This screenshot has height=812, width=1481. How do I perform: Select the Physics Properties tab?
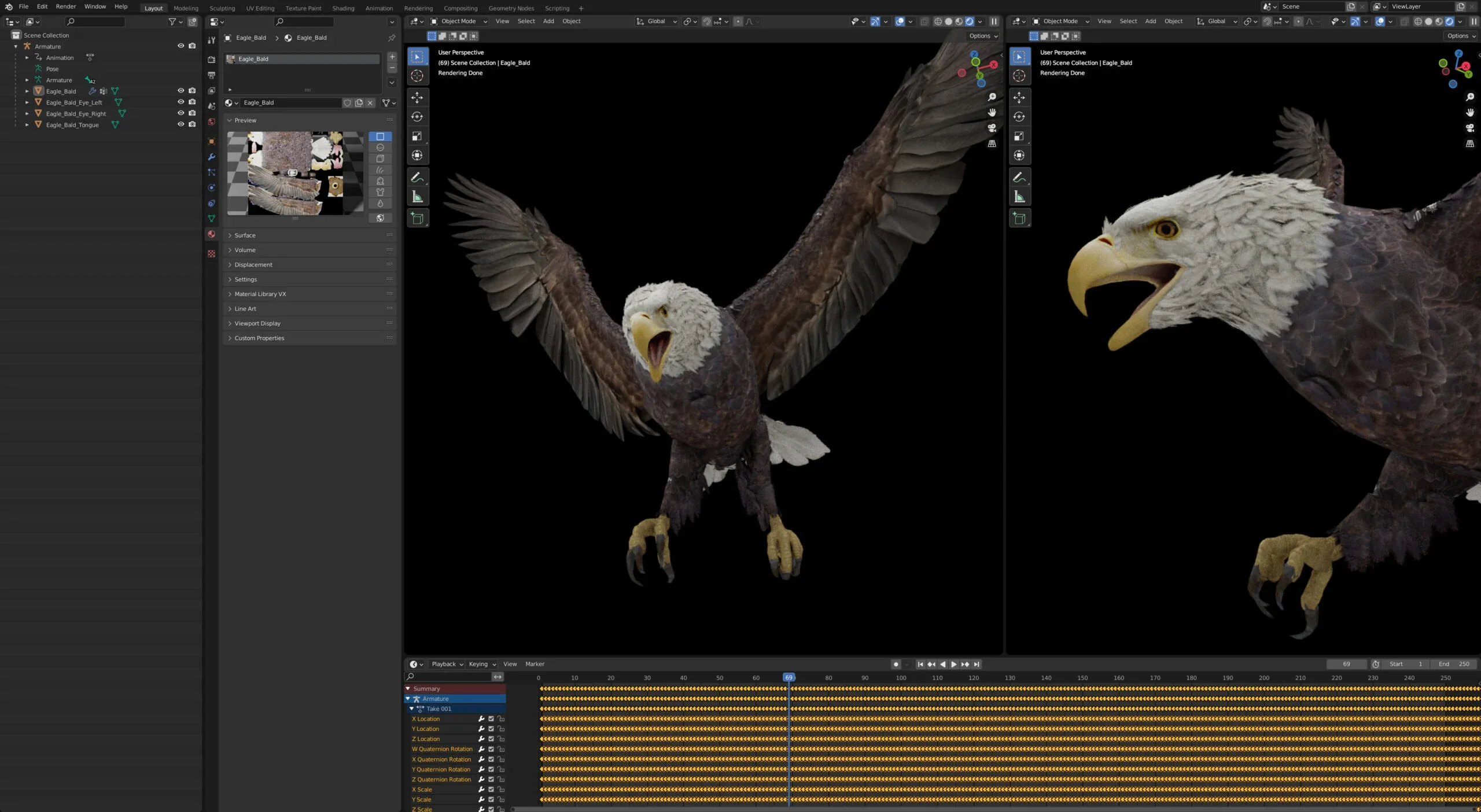point(212,187)
